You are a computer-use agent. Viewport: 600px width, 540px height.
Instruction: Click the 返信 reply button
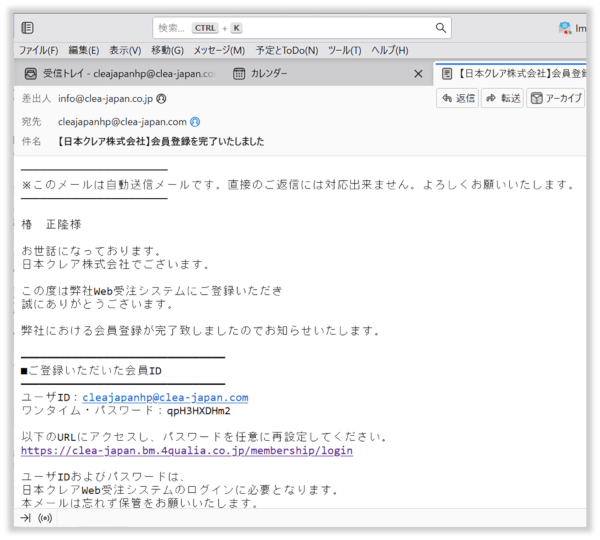(x=458, y=98)
